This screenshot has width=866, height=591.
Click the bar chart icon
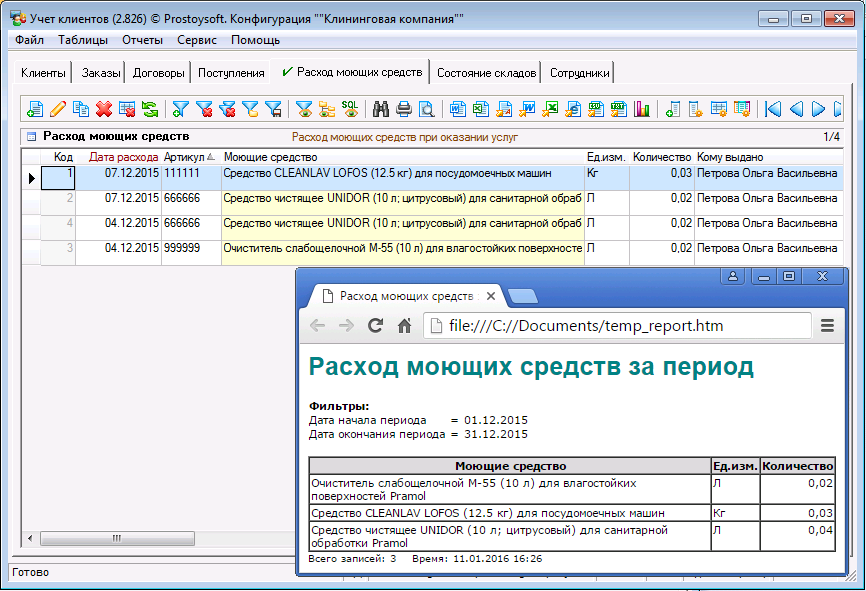tap(641, 109)
